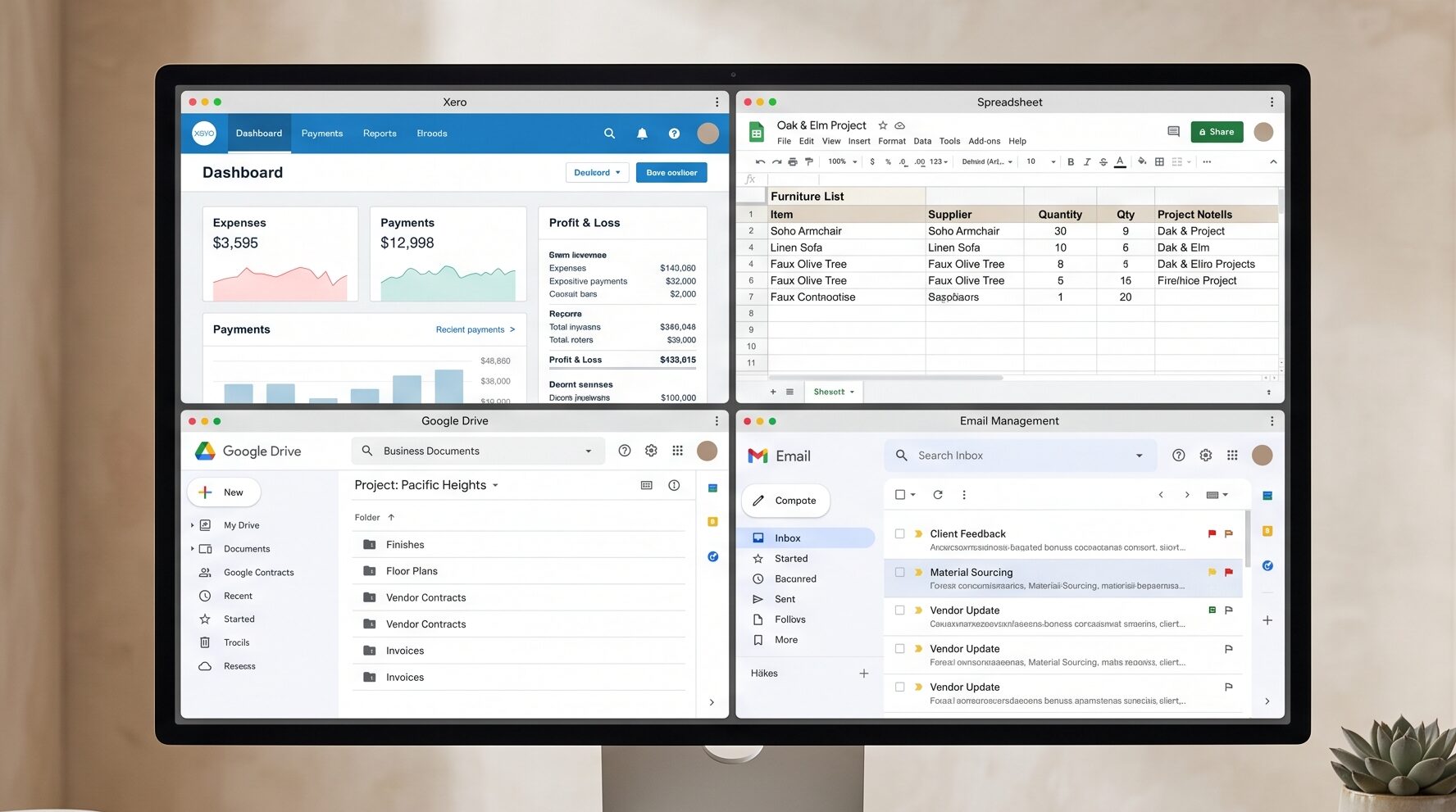Image resolution: width=1456 pixels, height=812 pixels.
Task: Click the green Share button
Action: point(1217,132)
